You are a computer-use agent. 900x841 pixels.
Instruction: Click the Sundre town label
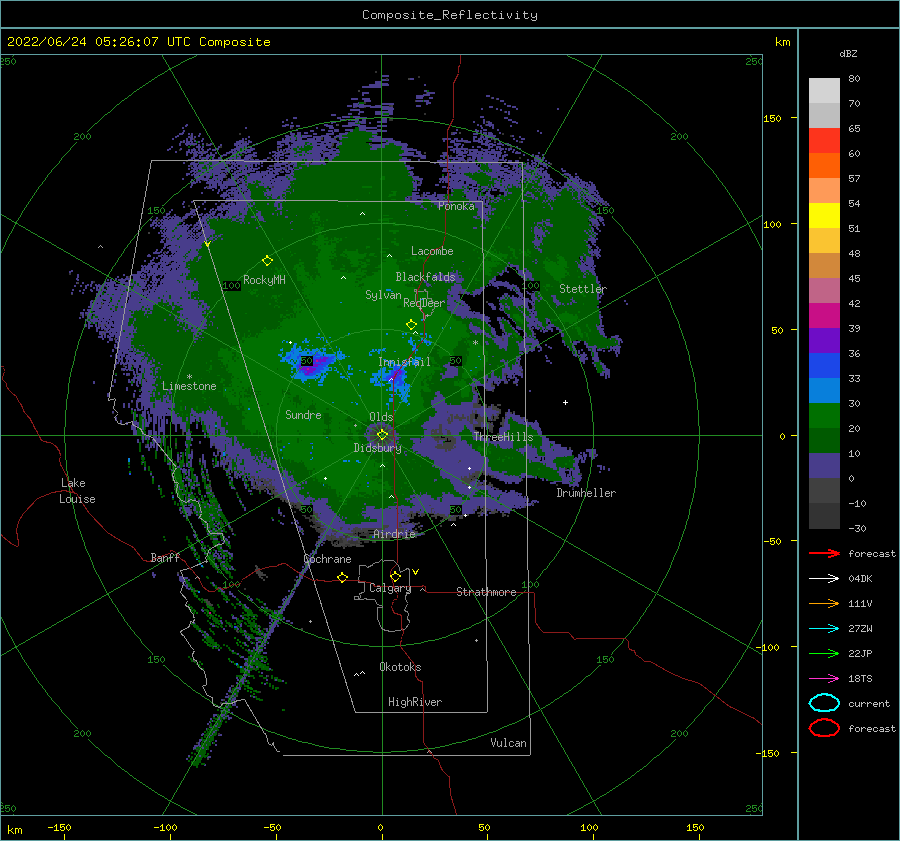[303, 415]
